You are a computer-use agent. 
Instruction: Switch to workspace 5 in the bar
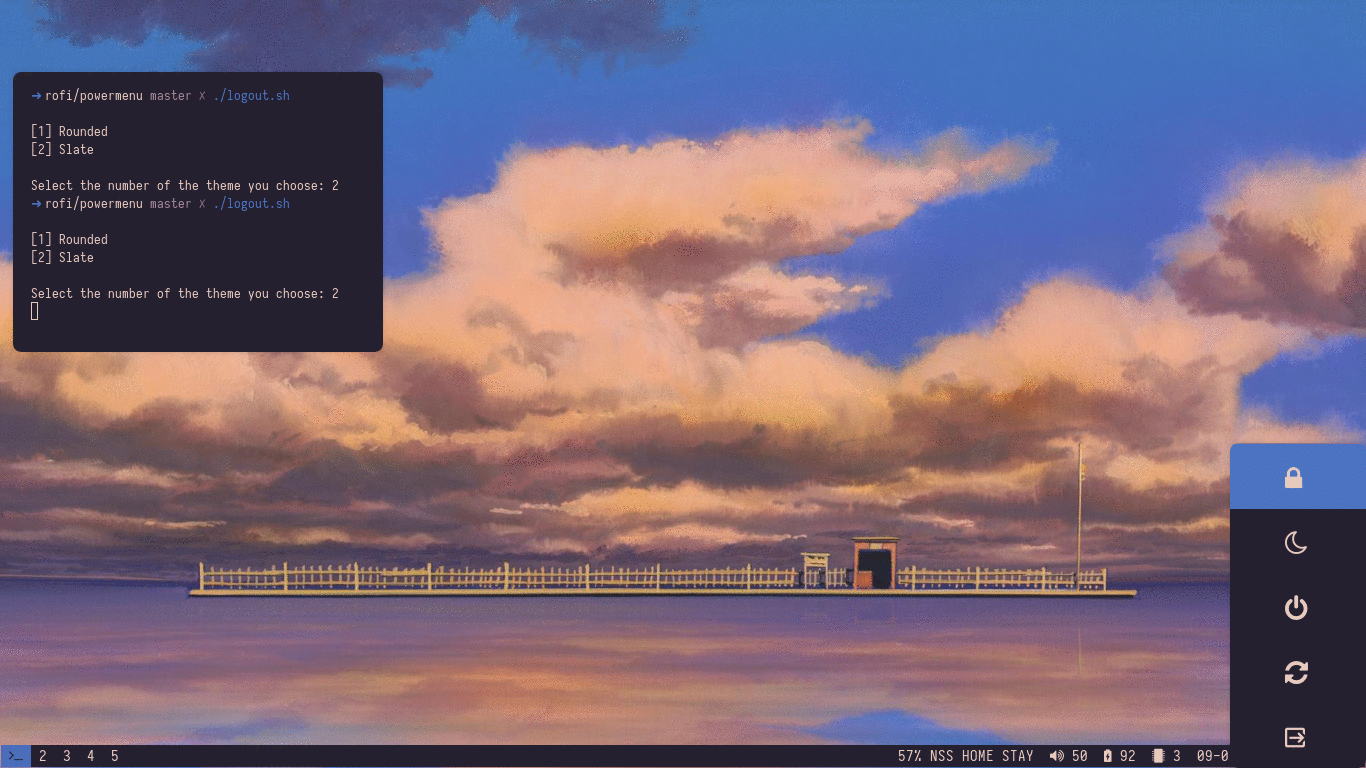point(115,756)
